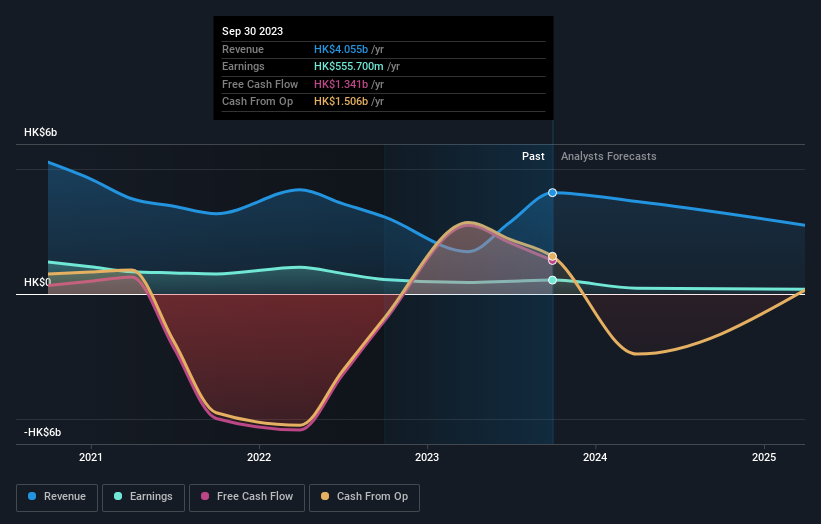
Task: Click the HK$1.341b free cash flow value
Action: coord(341,84)
